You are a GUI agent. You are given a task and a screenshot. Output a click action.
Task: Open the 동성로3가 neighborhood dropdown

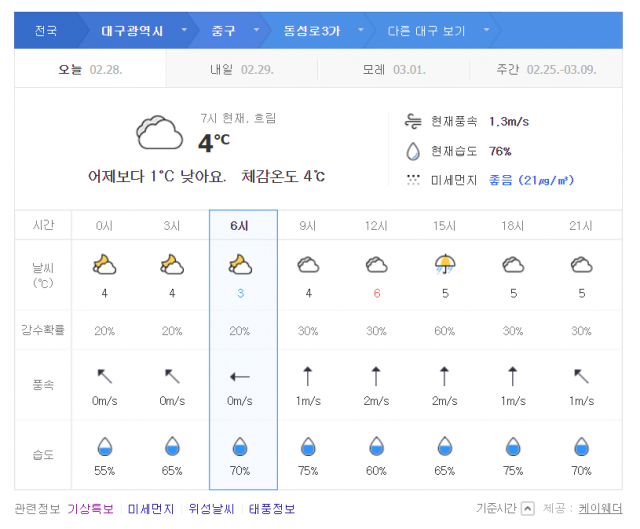point(361,30)
